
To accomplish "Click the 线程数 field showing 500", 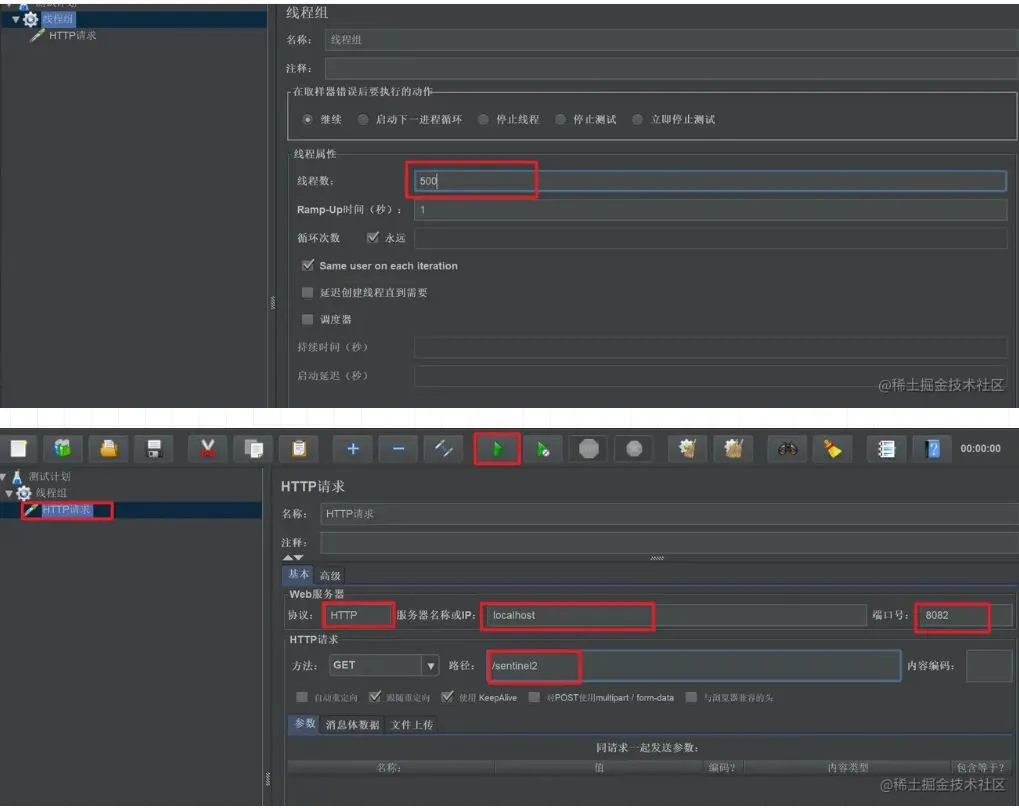I will click(x=710, y=181).
